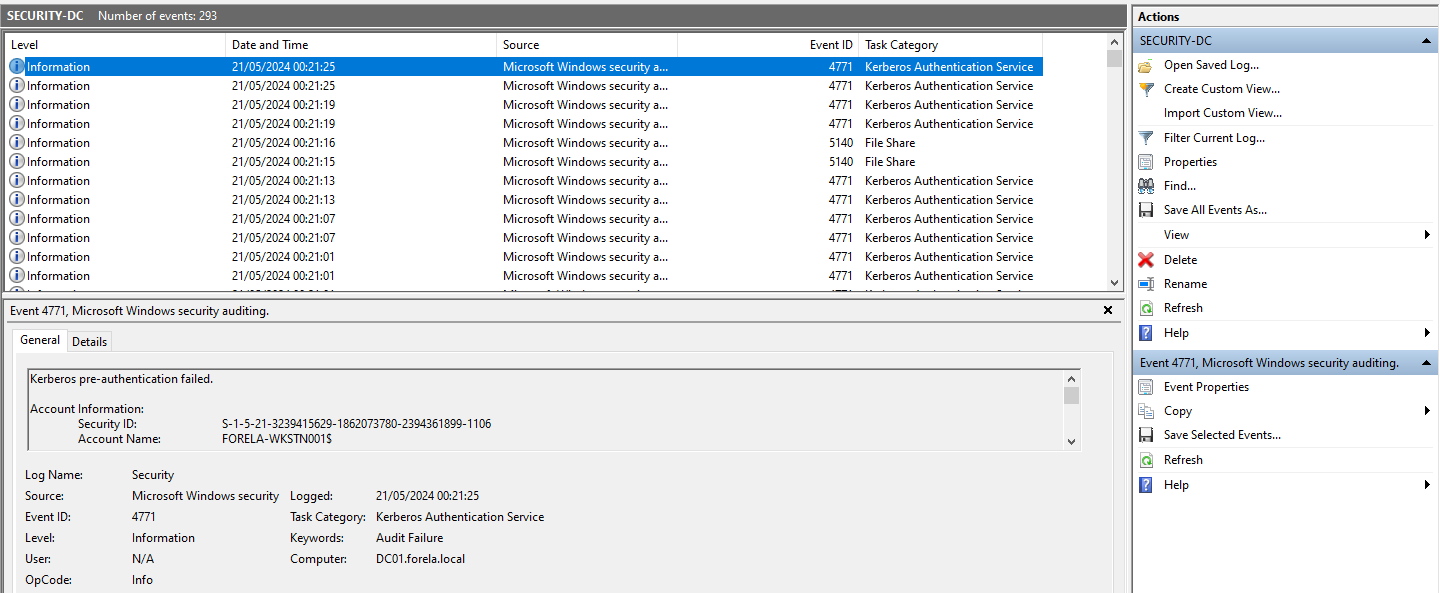This screenshot has height=593, width=1440.
Task: Close the event preview pane with X
Action: 1107,311
